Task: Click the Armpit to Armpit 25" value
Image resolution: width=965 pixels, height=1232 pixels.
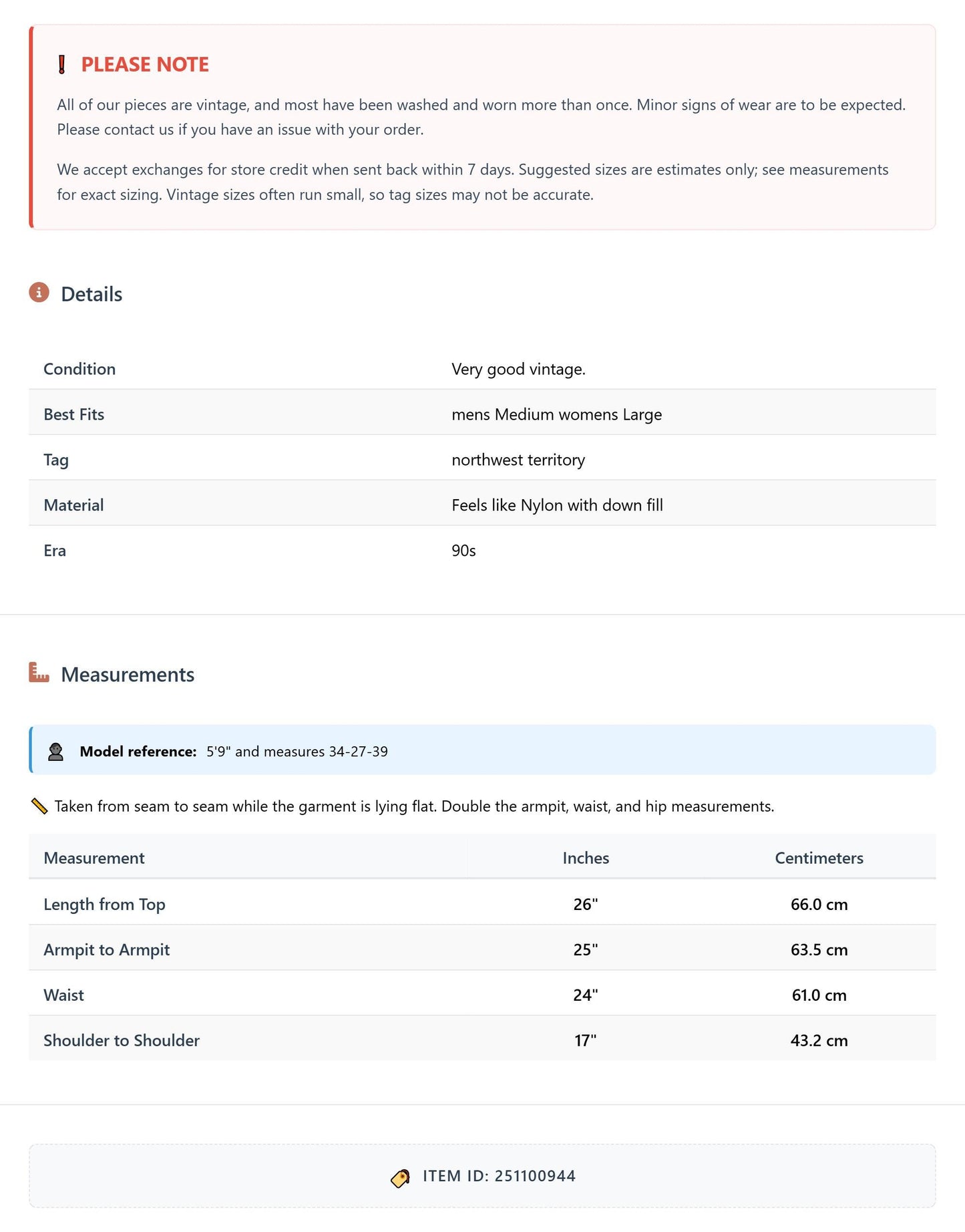Action: [x=586, y=949]
